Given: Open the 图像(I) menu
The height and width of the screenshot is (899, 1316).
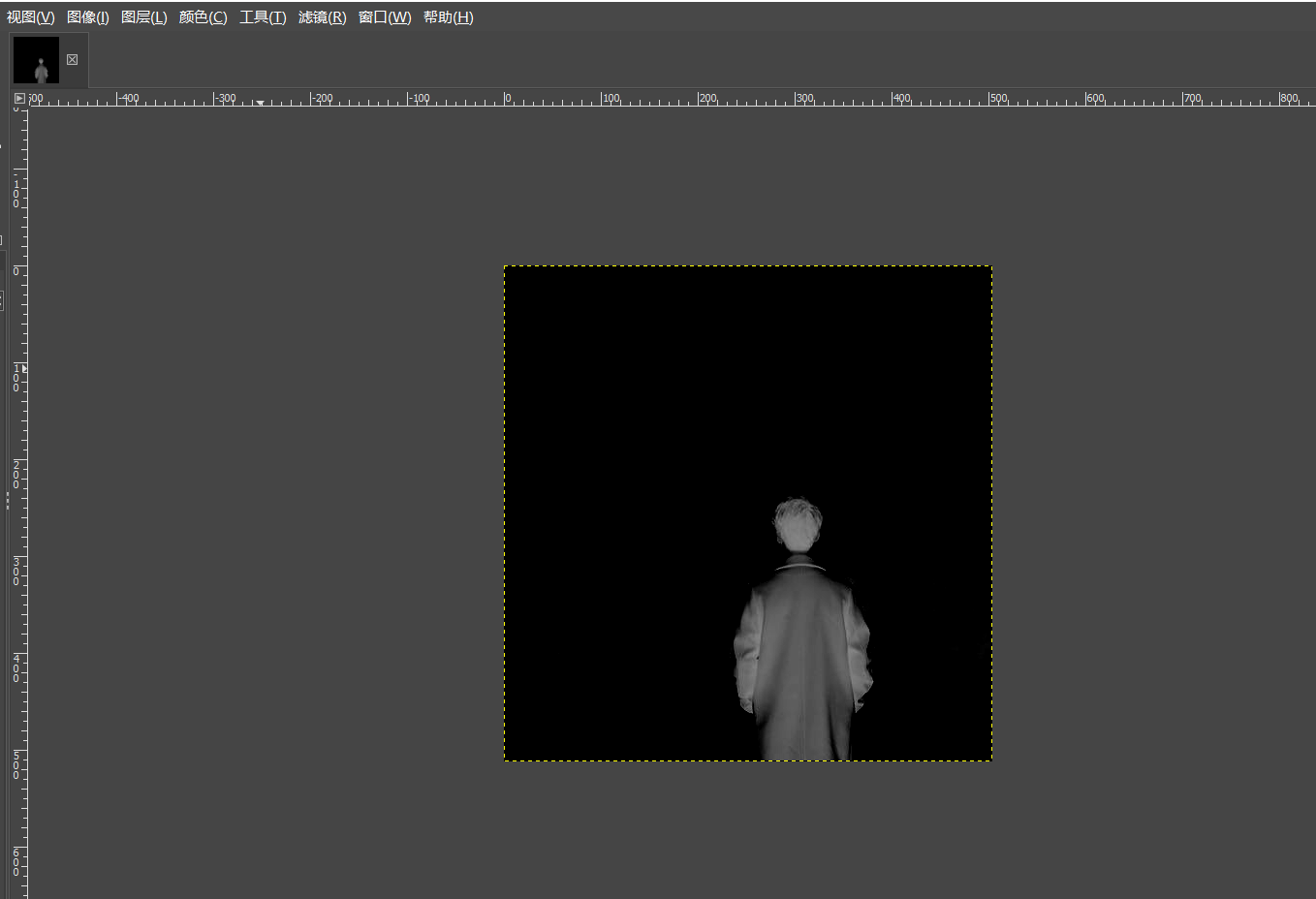Looking at the screenshot, I should (x=88, y=17).
